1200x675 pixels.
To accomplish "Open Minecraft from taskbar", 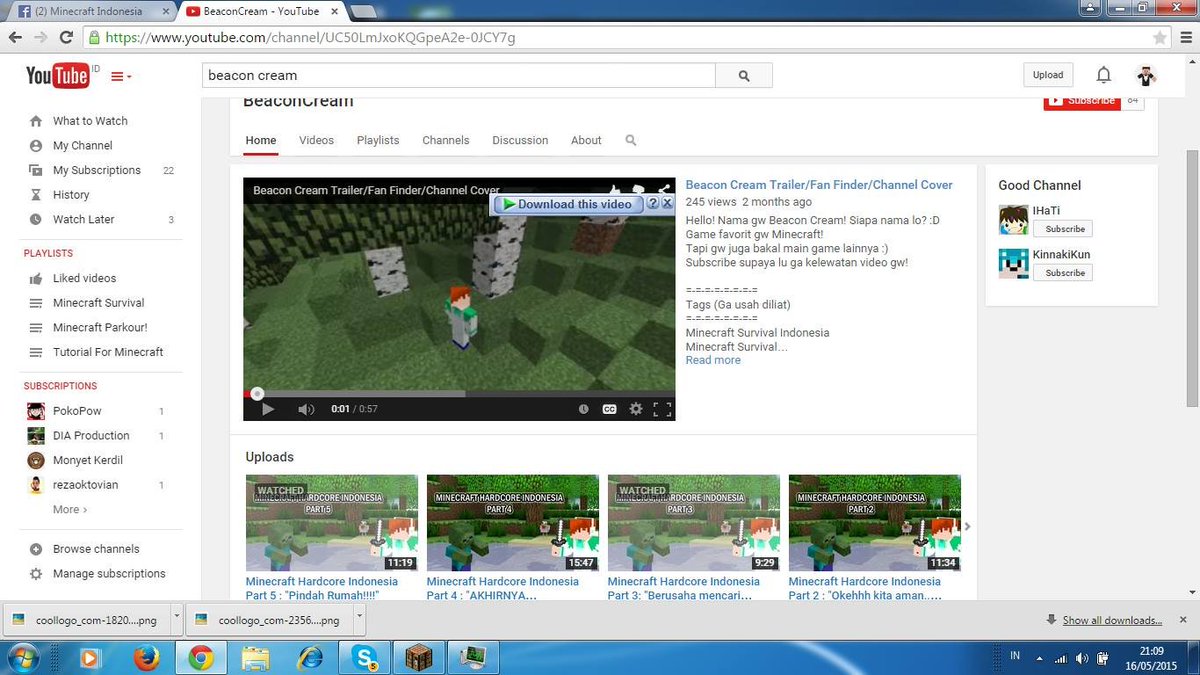I will click(x=417, y=657).
